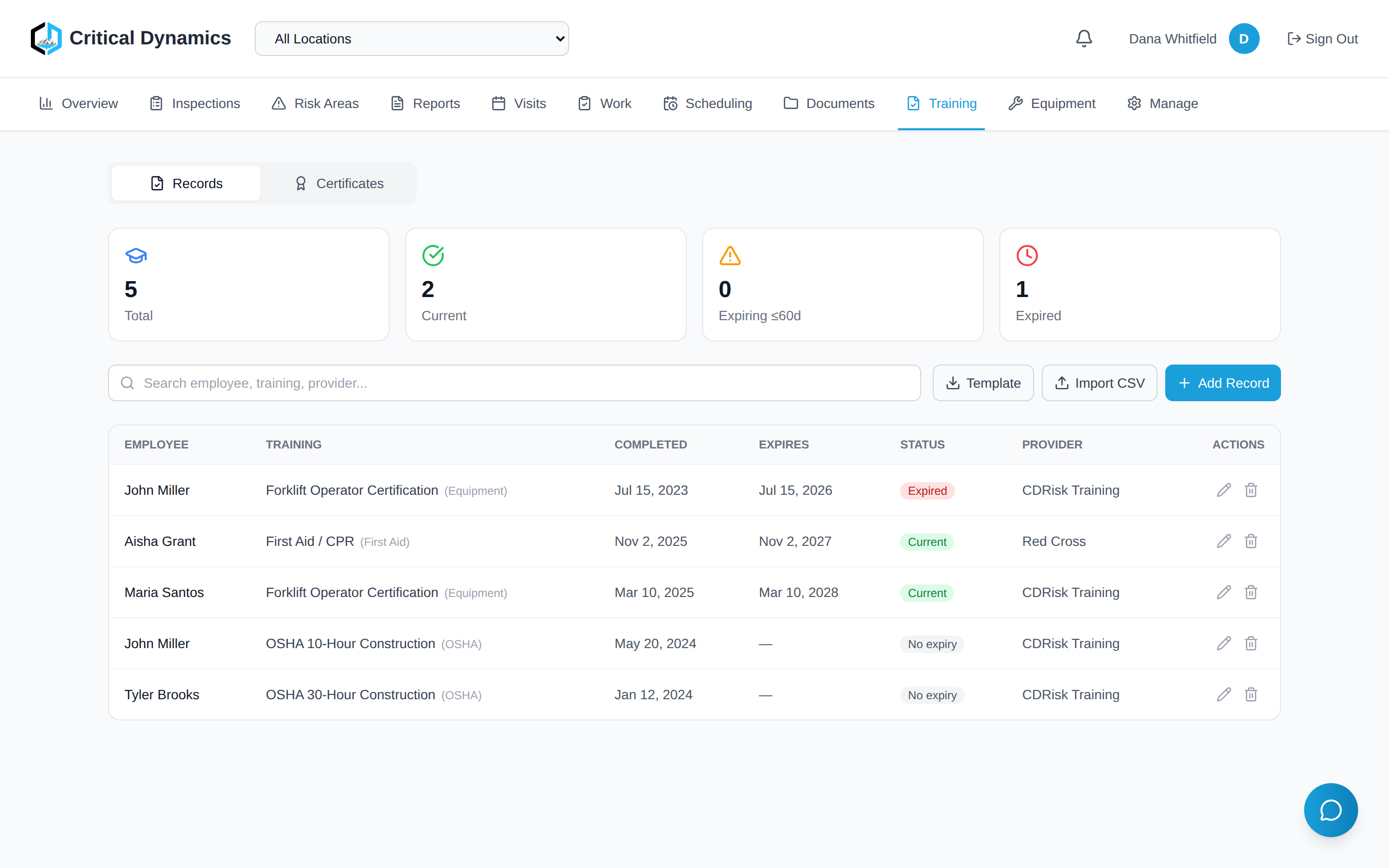The image size is (1389, 868).
Task: Open the Manage tab
Action: click(1163, 103)
